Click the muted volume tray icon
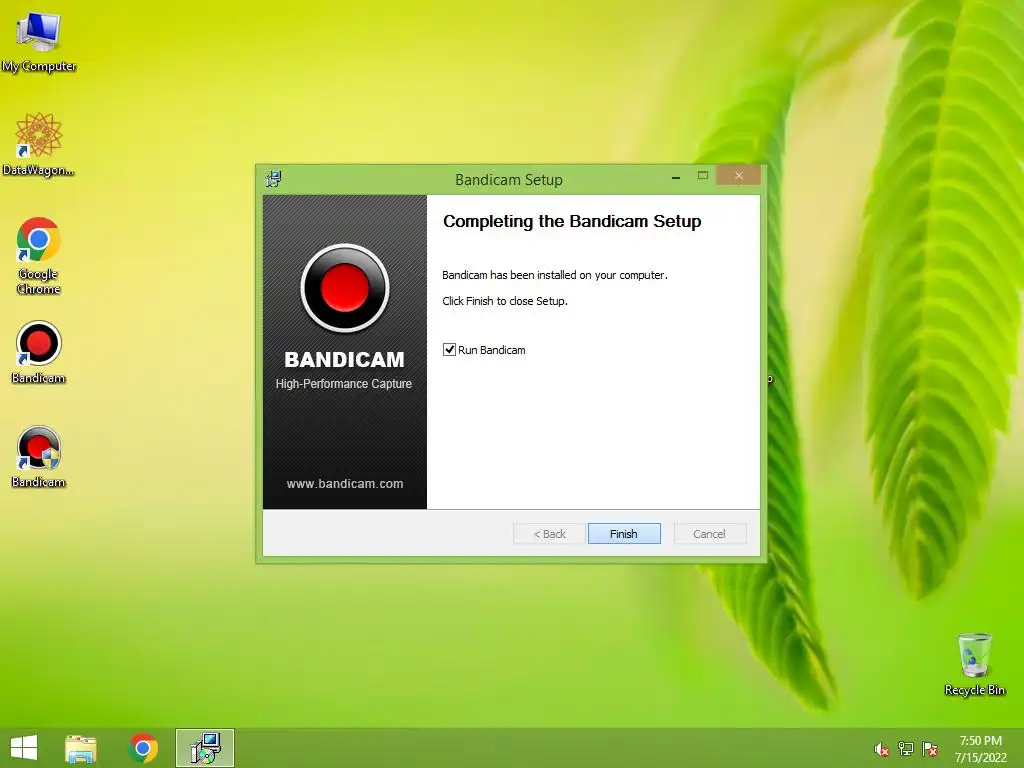 pyautogui.click(x=881, y=749)
